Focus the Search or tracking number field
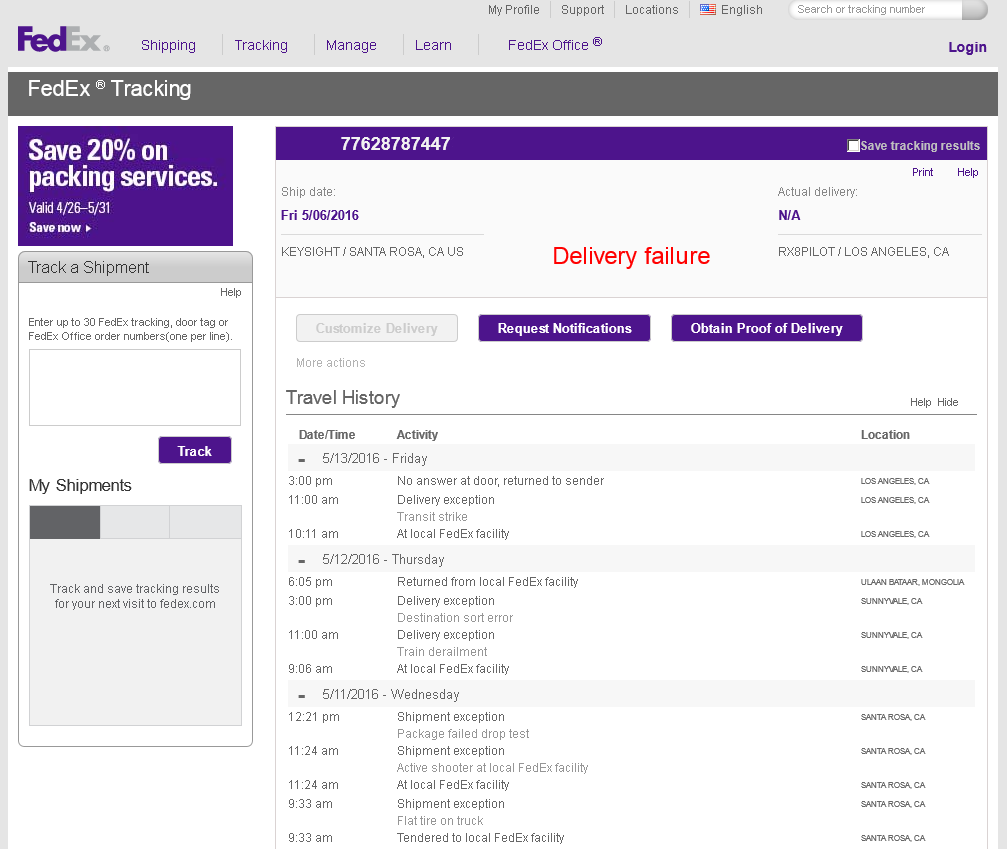1007x849 pixels. [877, 10]
